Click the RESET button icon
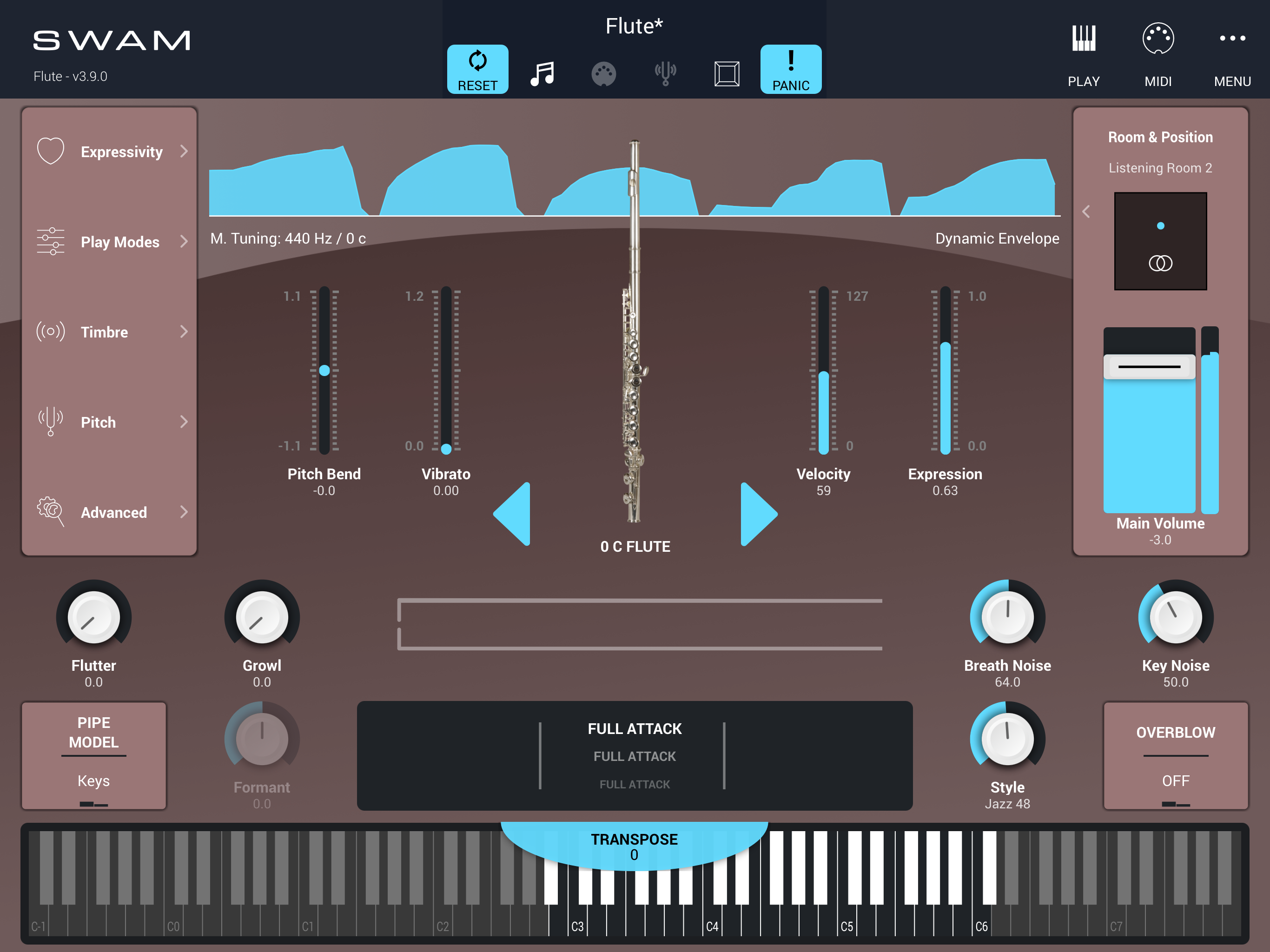1270x952 pixels. (477, 69)
